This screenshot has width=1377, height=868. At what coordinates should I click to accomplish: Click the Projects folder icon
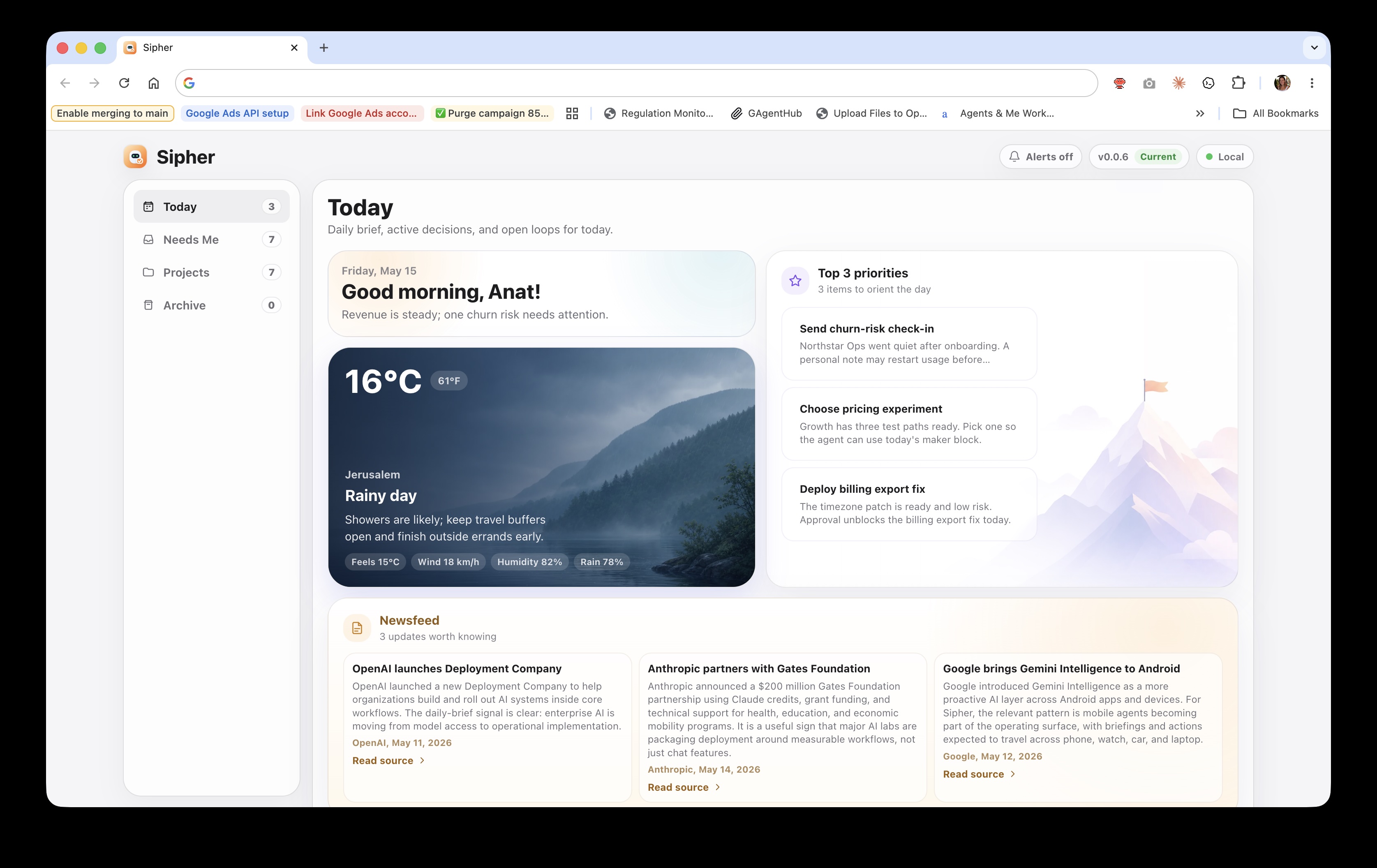click(x=148, y=272)
